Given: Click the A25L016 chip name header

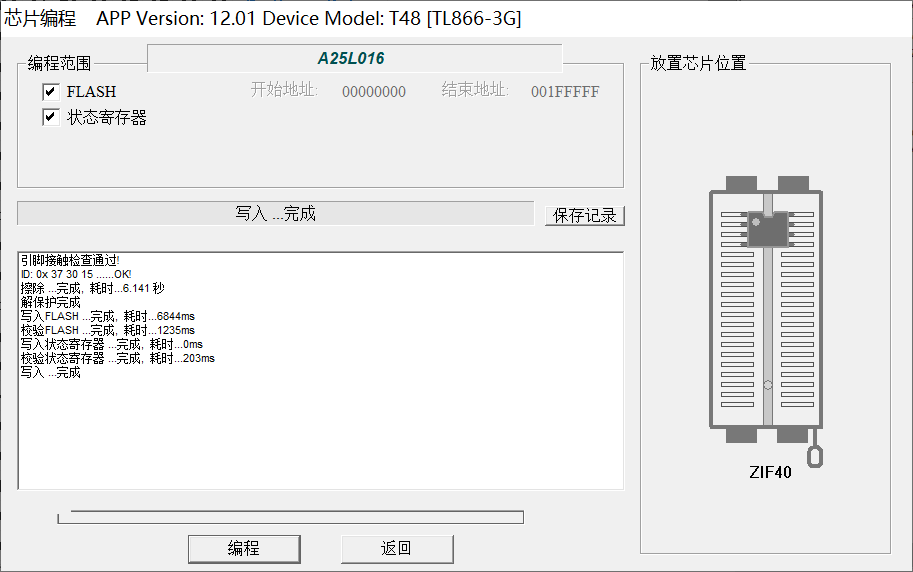Looking at the screenshot, I should coord(352,59).
